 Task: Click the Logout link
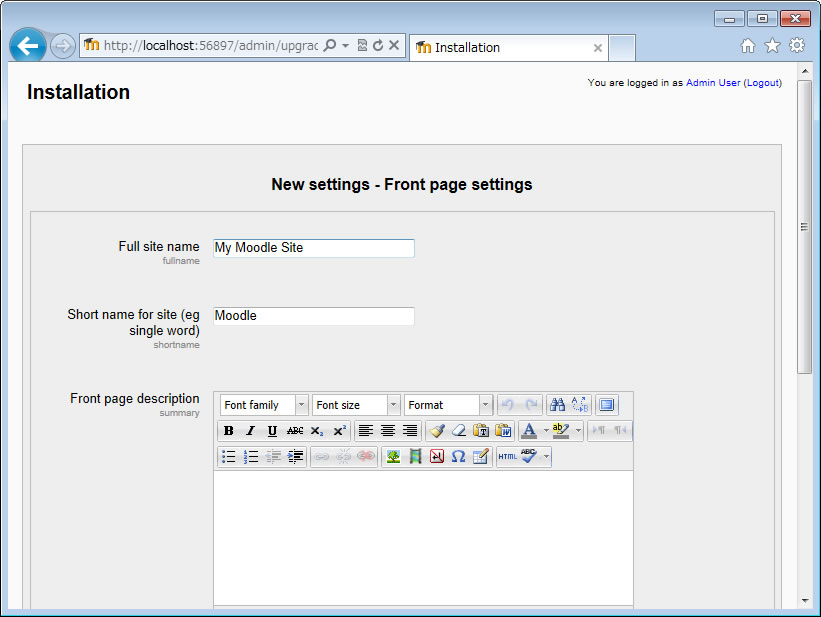(x=762, y=83)
